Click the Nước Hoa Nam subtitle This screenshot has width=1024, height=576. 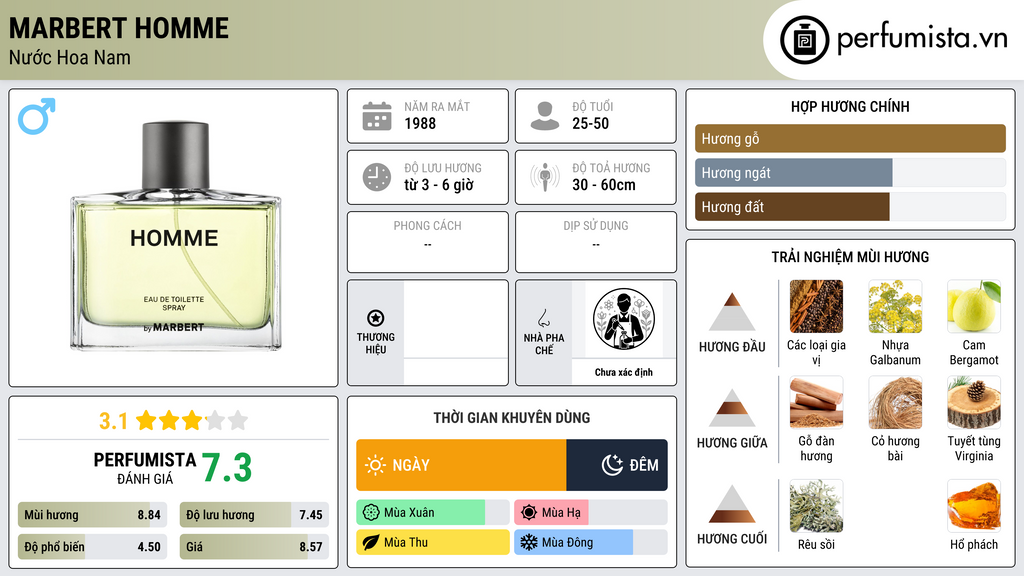(70, 57)
